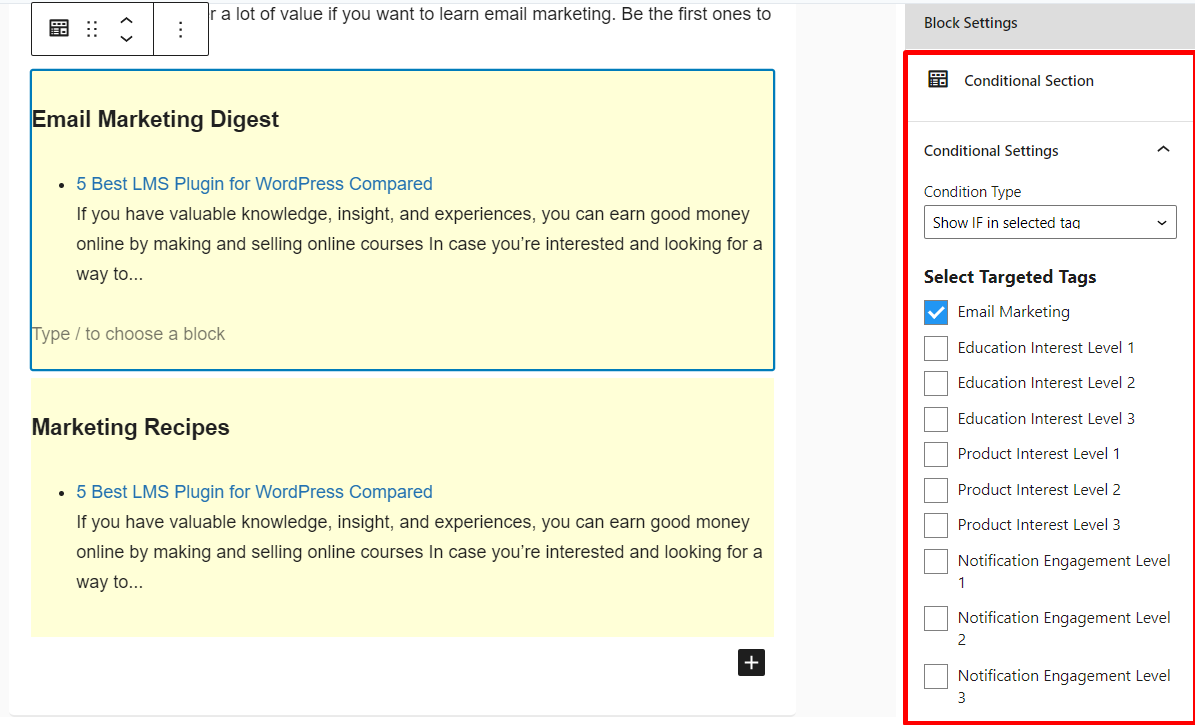Check Product Interest Level 3 tag
The image size is (1195, 725).
point(936,525)
